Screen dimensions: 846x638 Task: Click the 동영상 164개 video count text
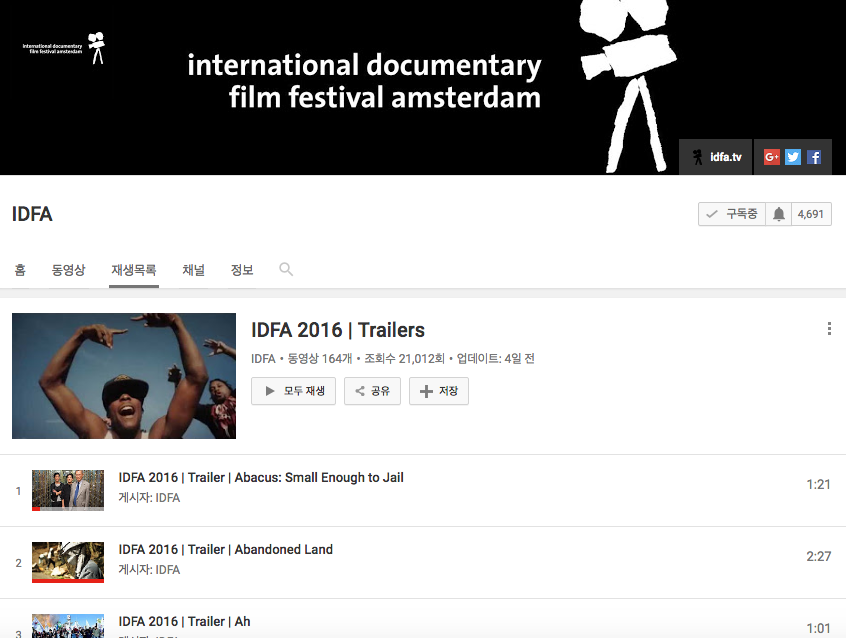coord(320,358)
